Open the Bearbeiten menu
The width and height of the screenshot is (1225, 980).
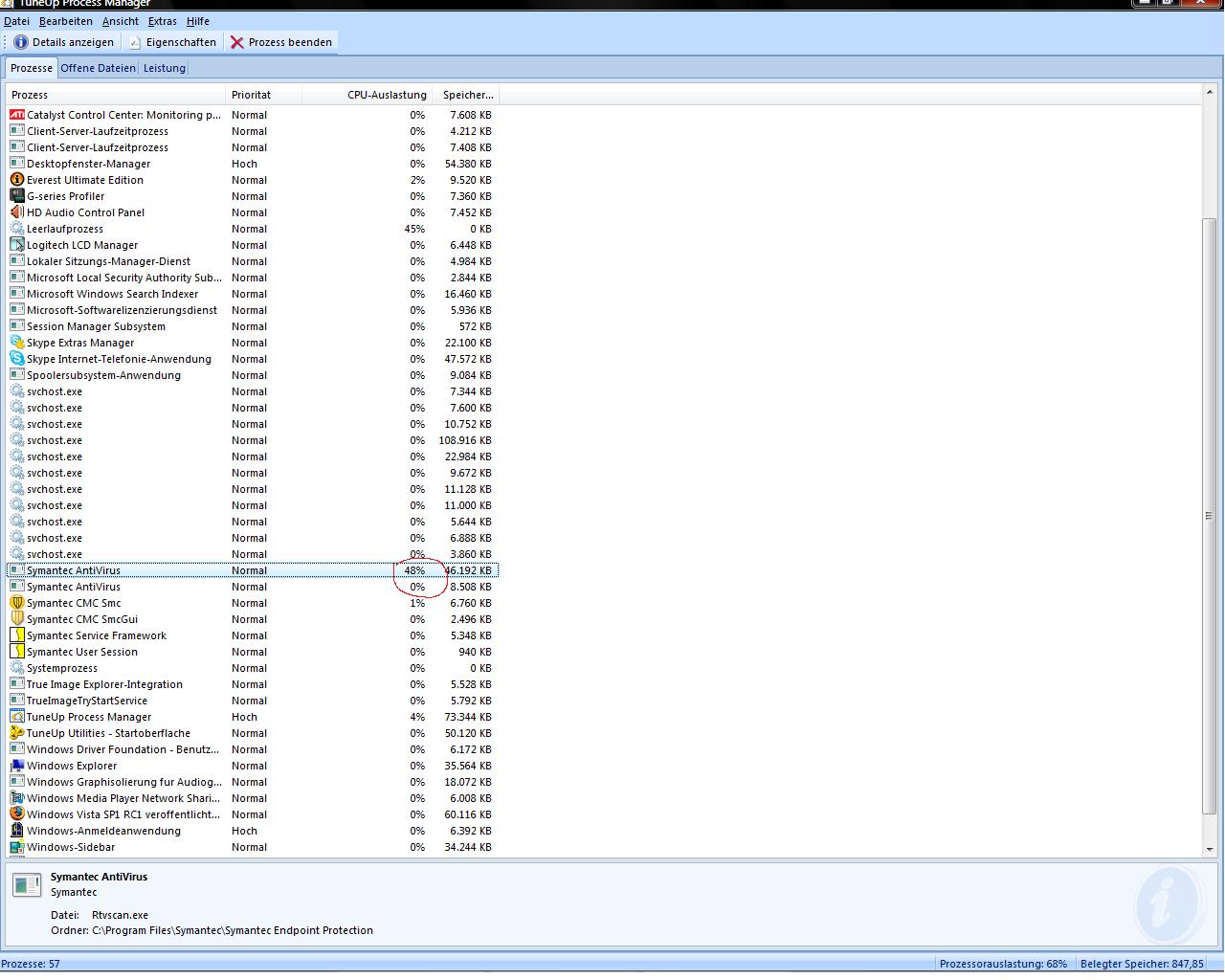[x=66, y=21]
